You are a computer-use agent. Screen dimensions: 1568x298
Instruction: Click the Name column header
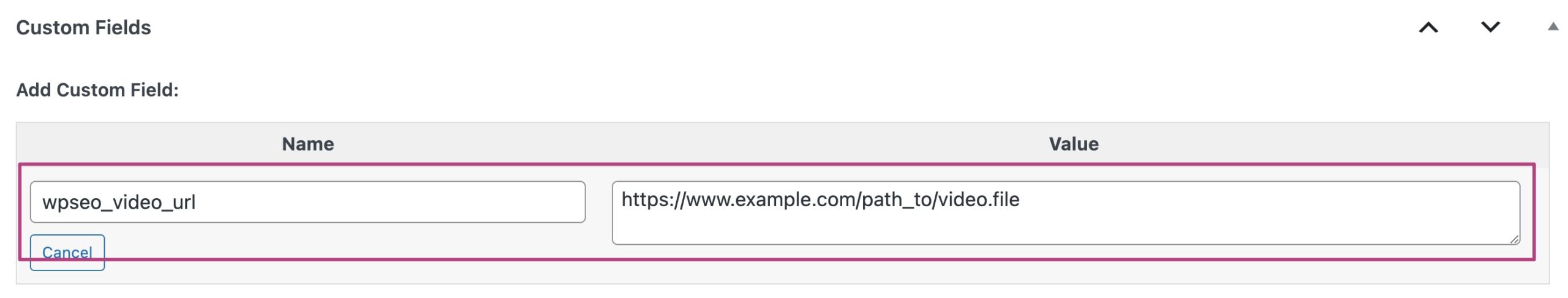(x=307, y=144)
